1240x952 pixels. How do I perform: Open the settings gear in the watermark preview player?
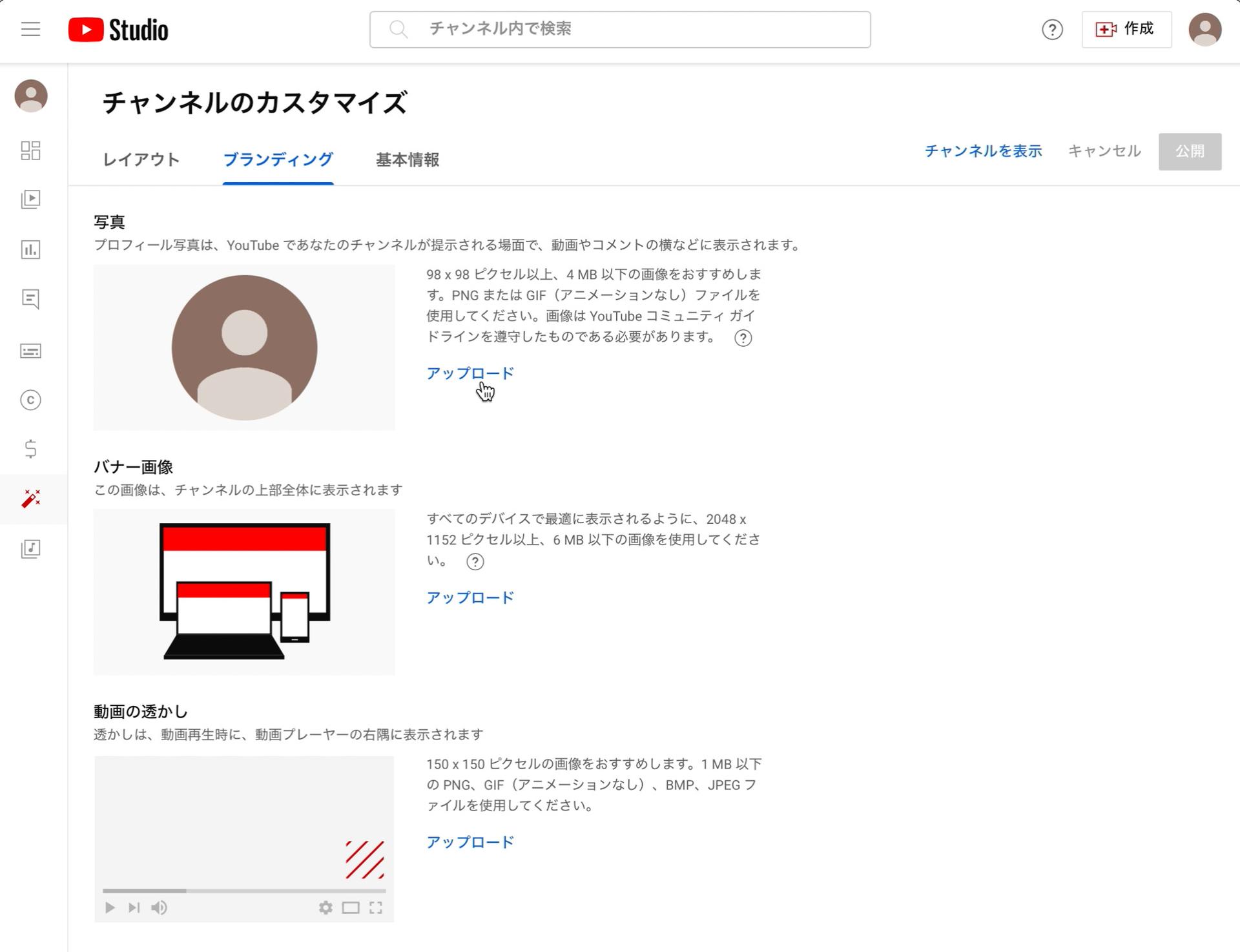[326, 907]
